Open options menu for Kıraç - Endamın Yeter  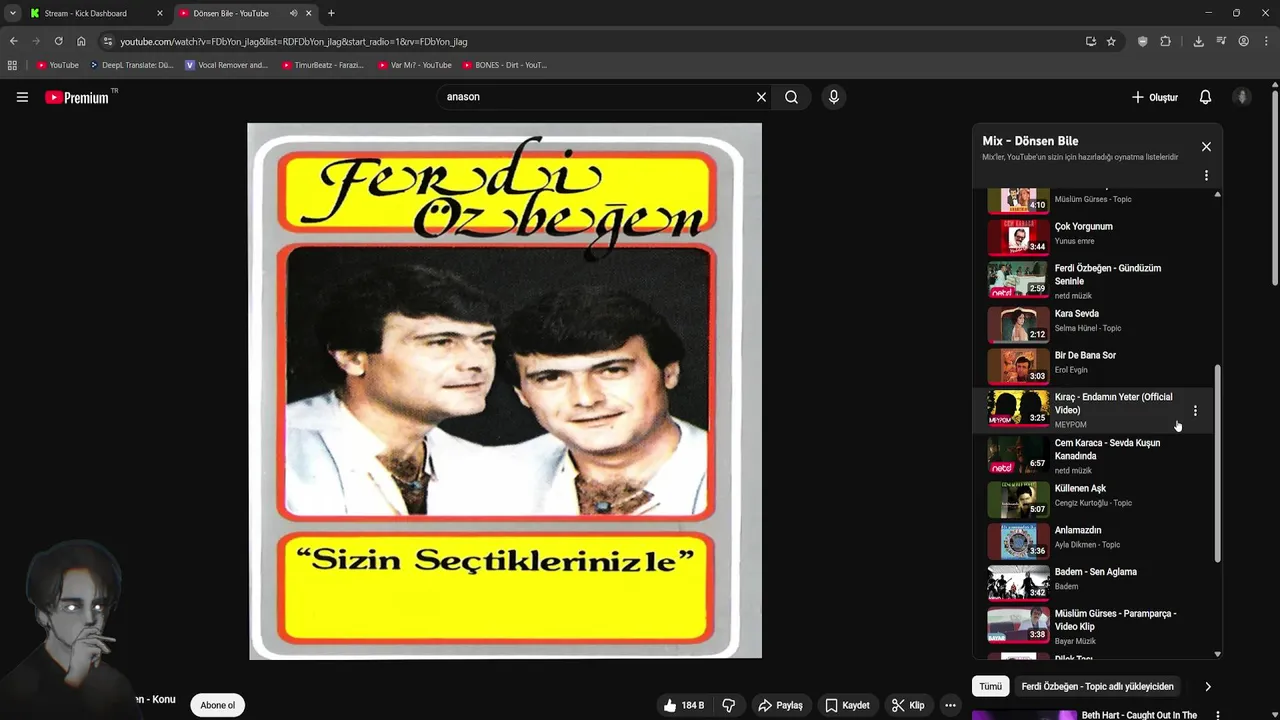point(1195,410)
